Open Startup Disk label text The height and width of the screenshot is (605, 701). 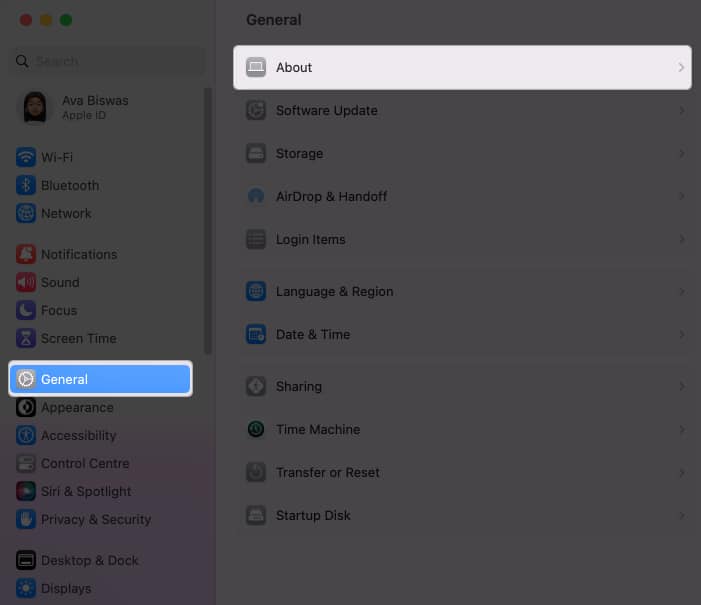(313, 516)
